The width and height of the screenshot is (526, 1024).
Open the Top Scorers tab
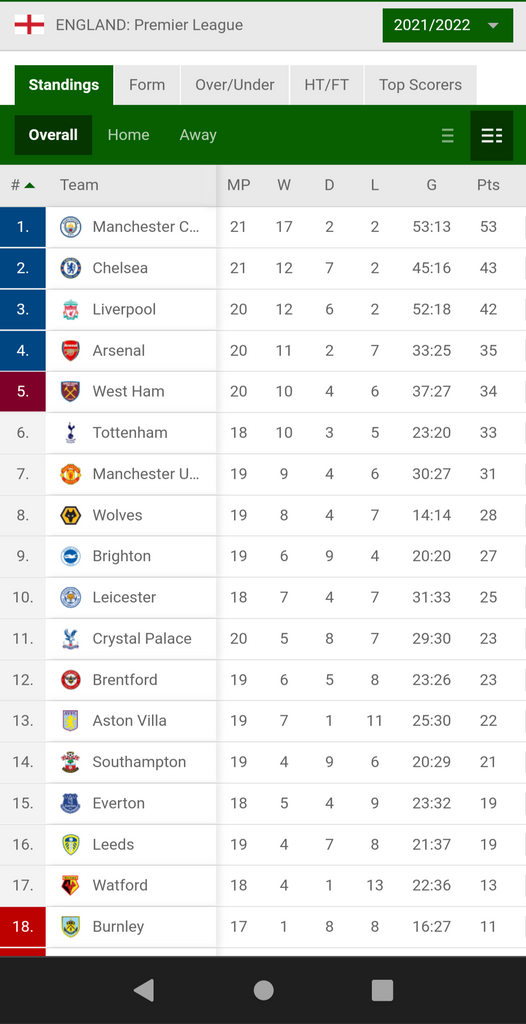[x=420, y=85]
